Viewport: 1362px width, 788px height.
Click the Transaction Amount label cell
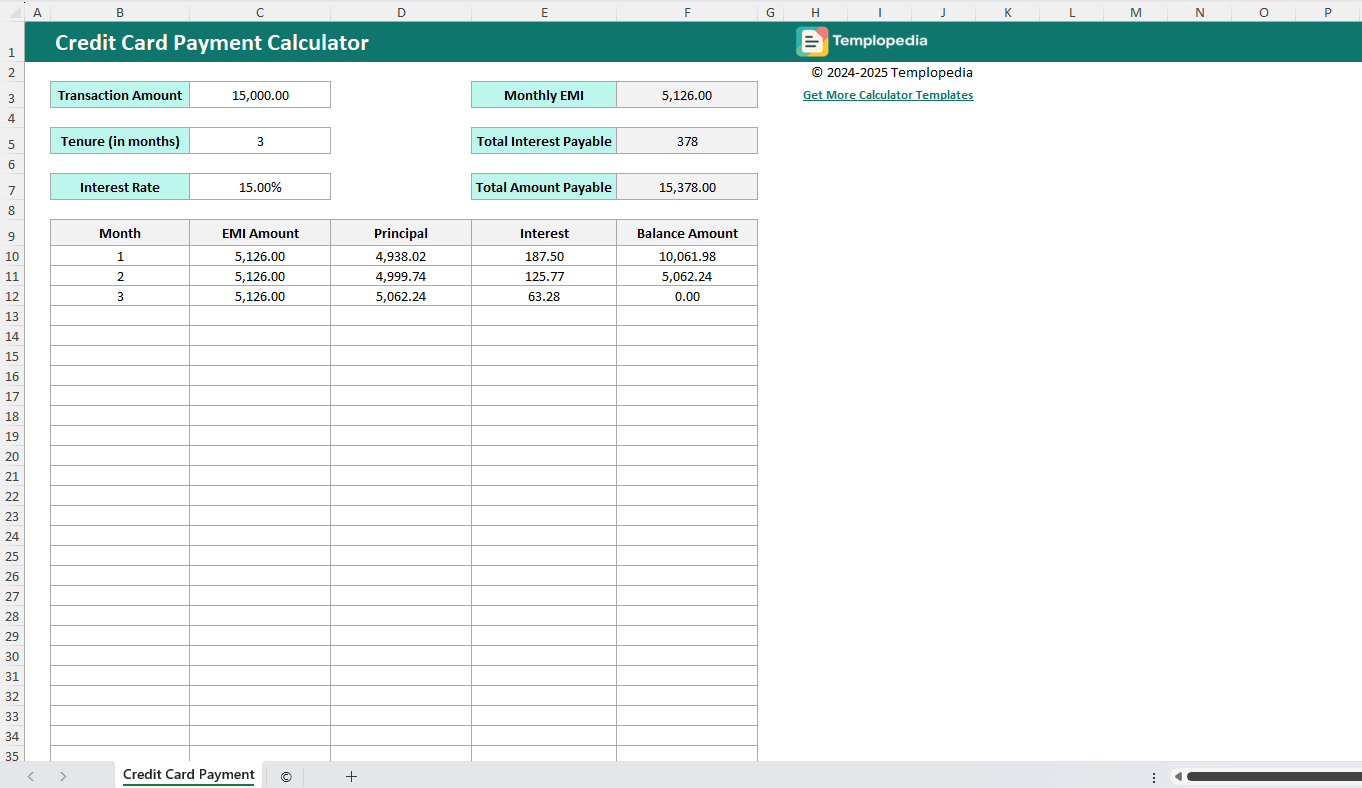coord(120,95)
